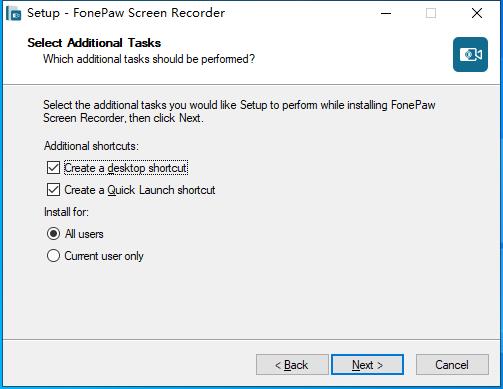The image size is (503, 389).
Task: Click the window title 'Setup - FonePaw Screen Recorder'
Action: click(126, 13)
